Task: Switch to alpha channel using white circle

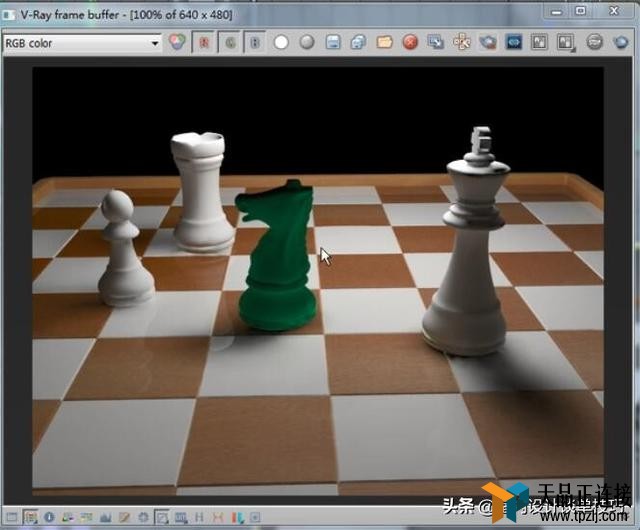Action: [281, 42]
